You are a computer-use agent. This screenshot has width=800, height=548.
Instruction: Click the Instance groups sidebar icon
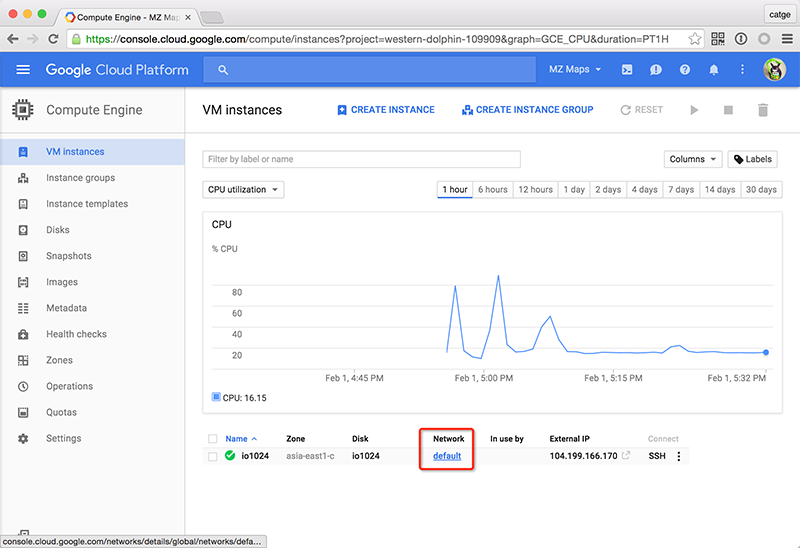click(23, 178)
